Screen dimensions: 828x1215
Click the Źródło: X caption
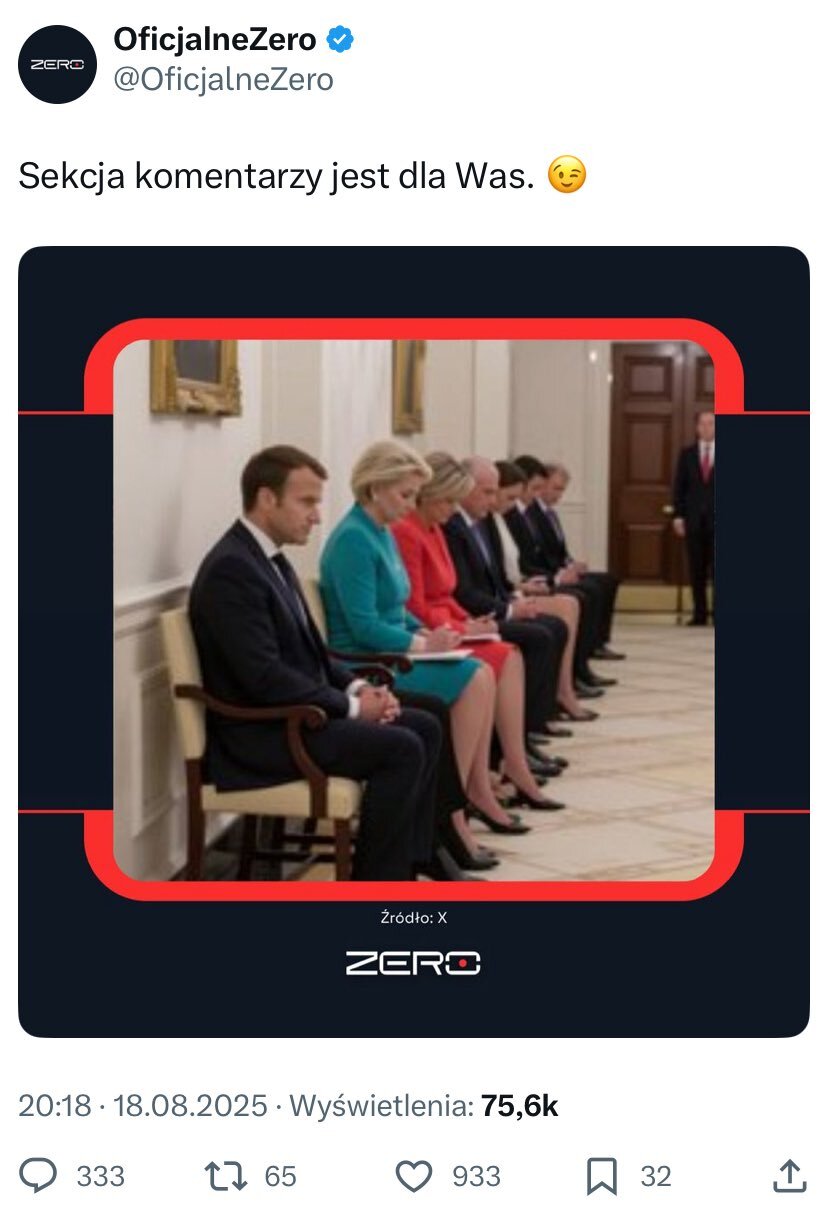click(414, 918)
